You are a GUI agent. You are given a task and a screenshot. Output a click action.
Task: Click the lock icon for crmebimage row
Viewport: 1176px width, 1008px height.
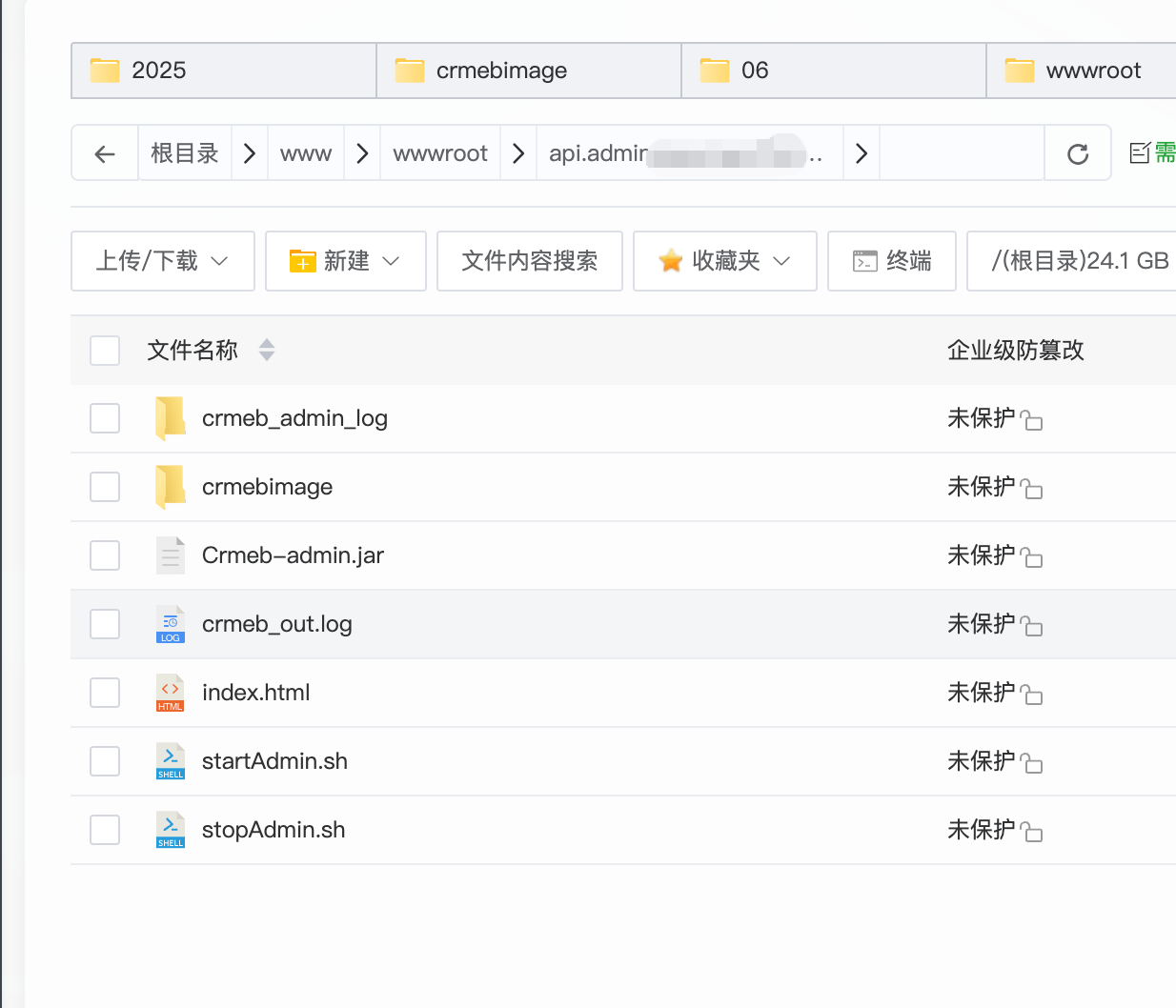[x=1031, y=489]
